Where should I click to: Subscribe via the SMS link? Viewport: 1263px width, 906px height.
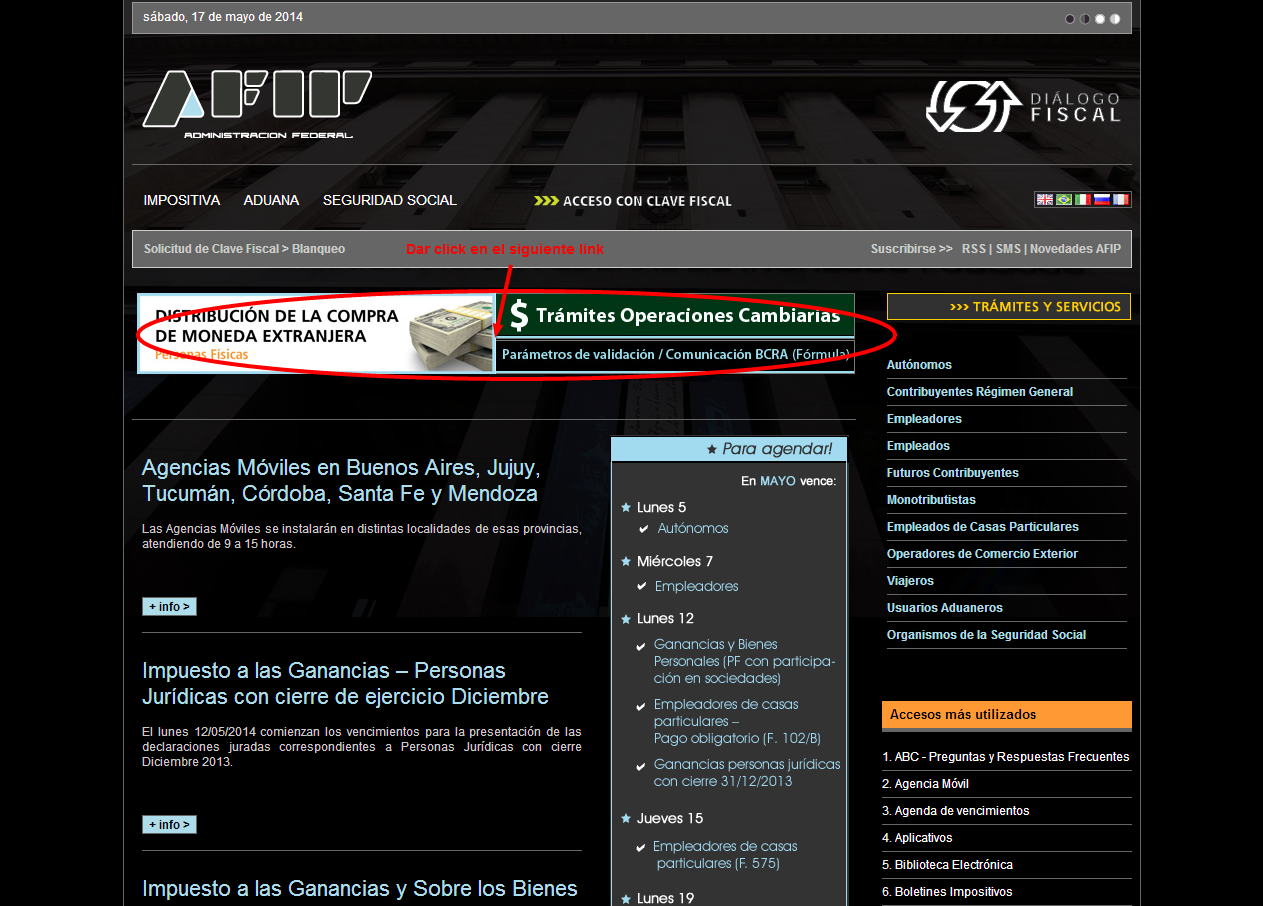(x=1008, y=249)
